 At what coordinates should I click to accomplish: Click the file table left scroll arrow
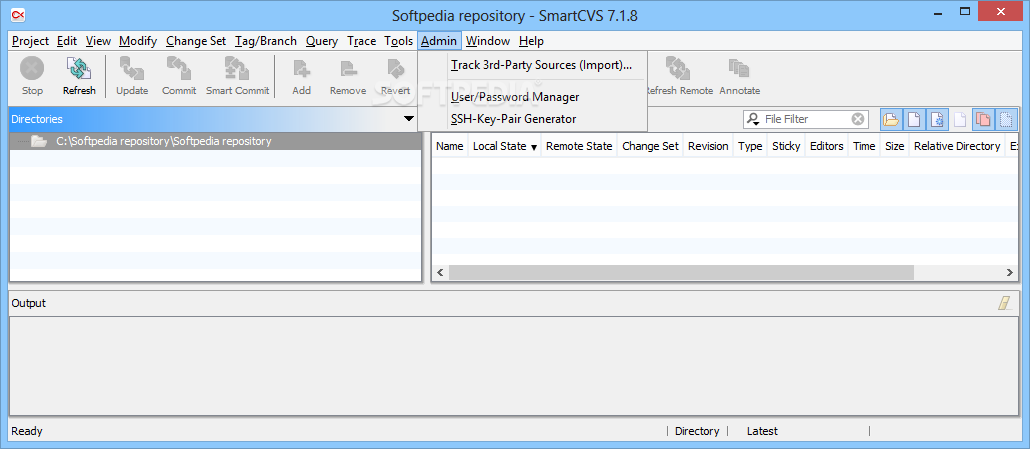[x=441, y=272]
